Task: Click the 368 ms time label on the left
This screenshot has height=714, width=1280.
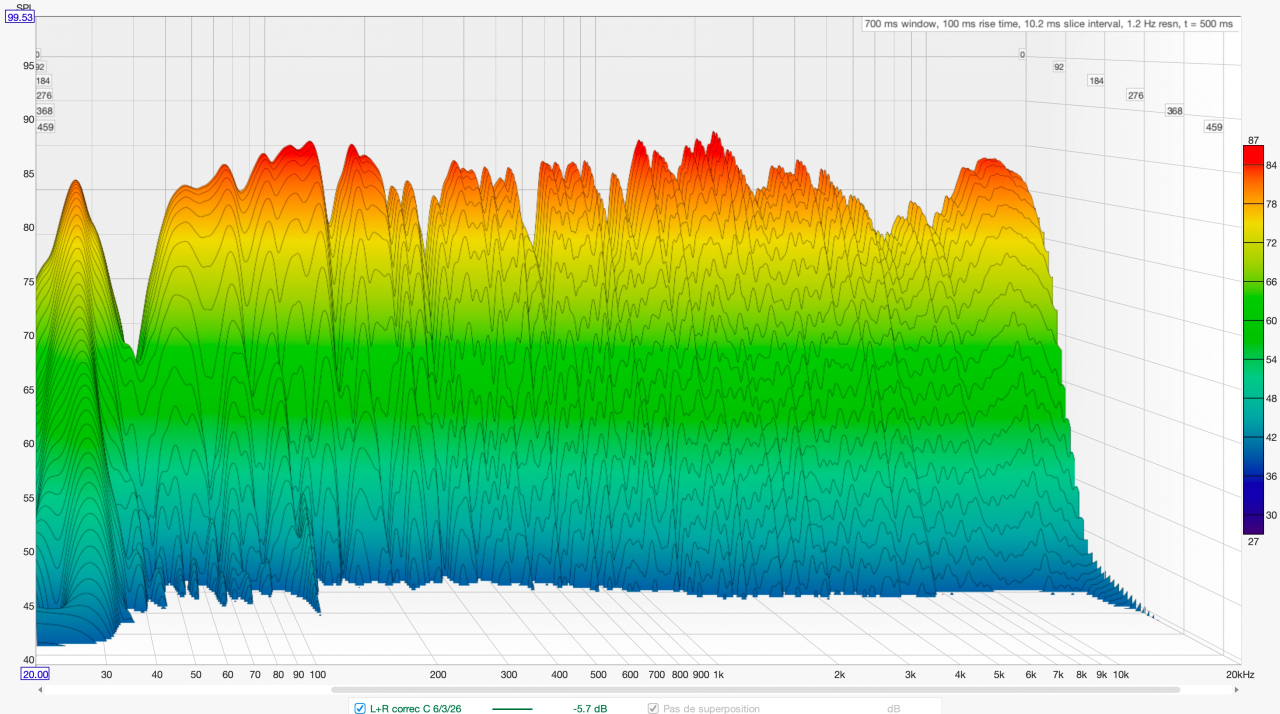Action: pos(44,111)
